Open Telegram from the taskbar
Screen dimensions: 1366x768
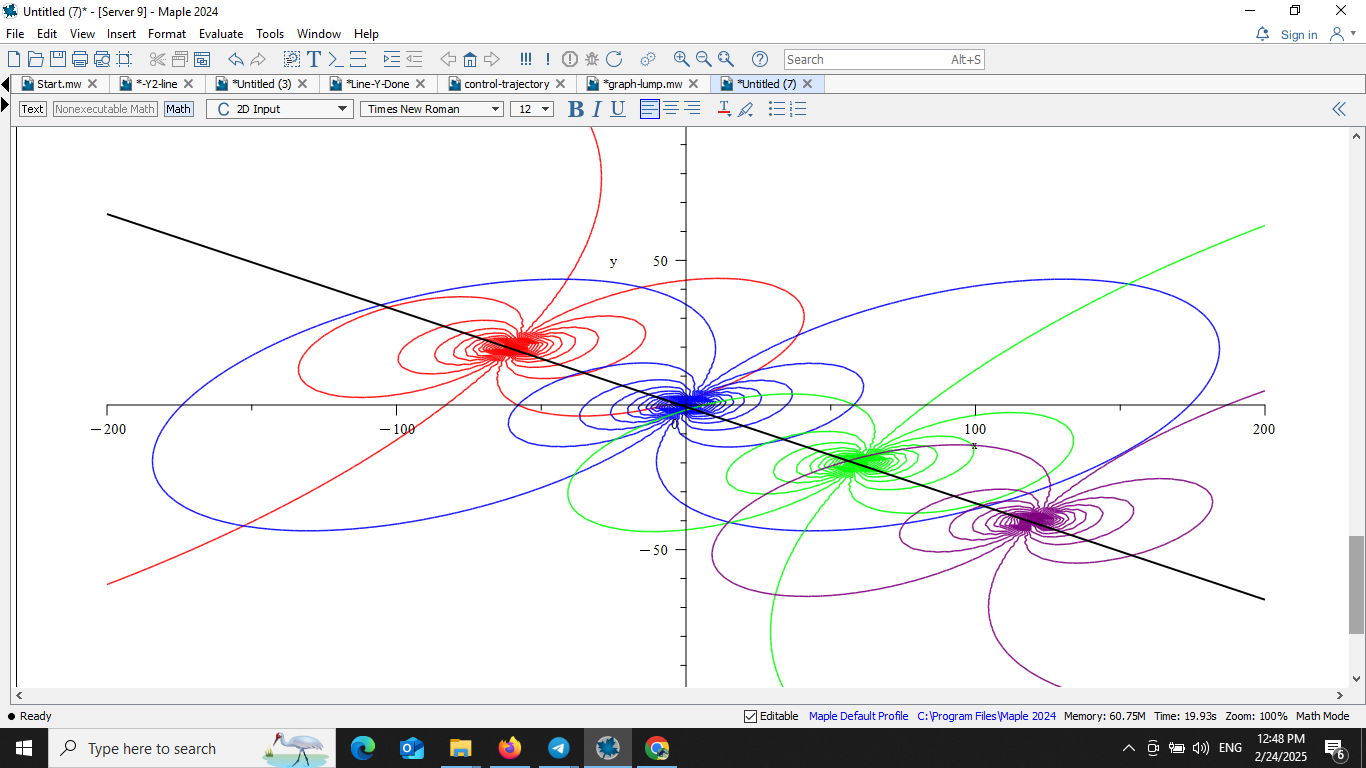(559, 748)
